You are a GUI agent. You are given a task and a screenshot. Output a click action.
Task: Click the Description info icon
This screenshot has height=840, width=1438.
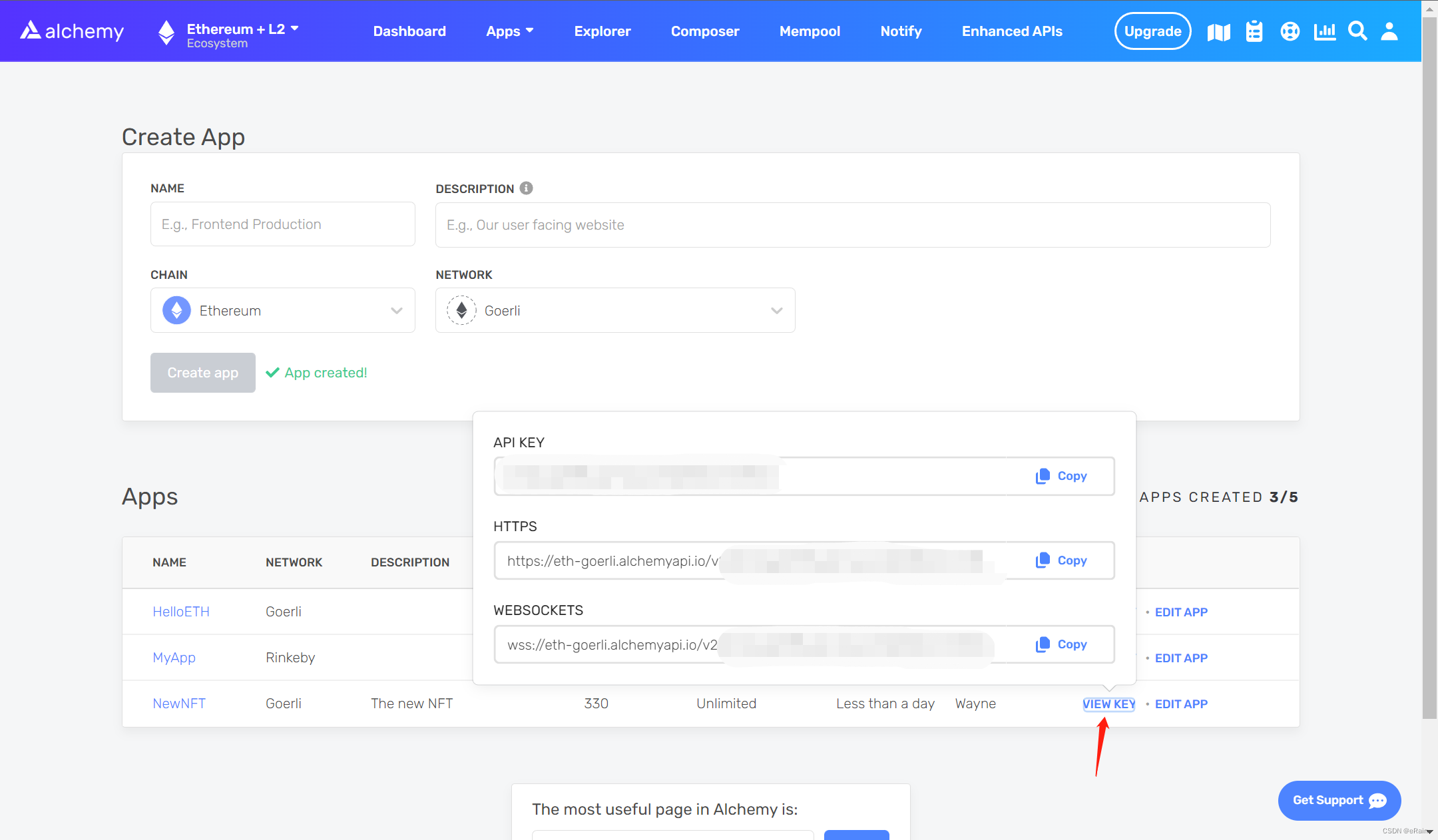[526, 188]
